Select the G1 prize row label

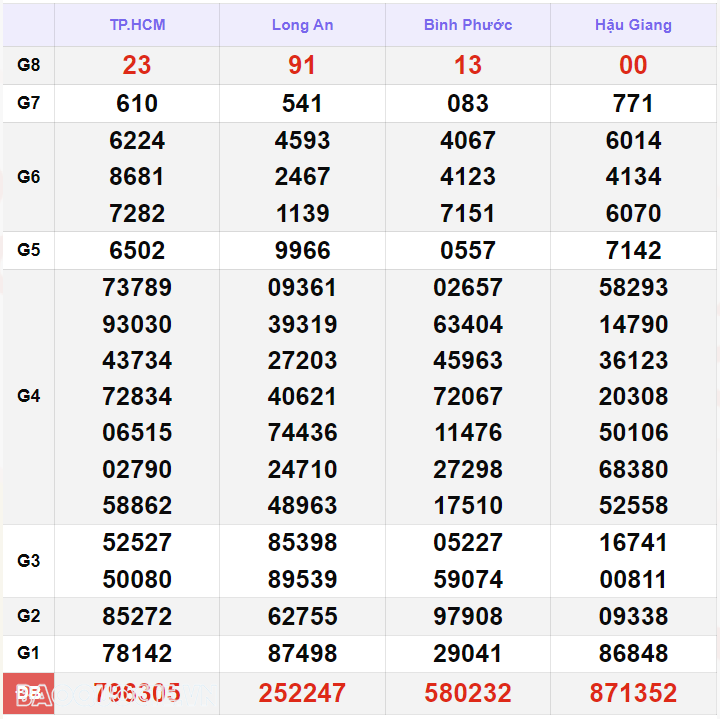(x=29, y=653)
